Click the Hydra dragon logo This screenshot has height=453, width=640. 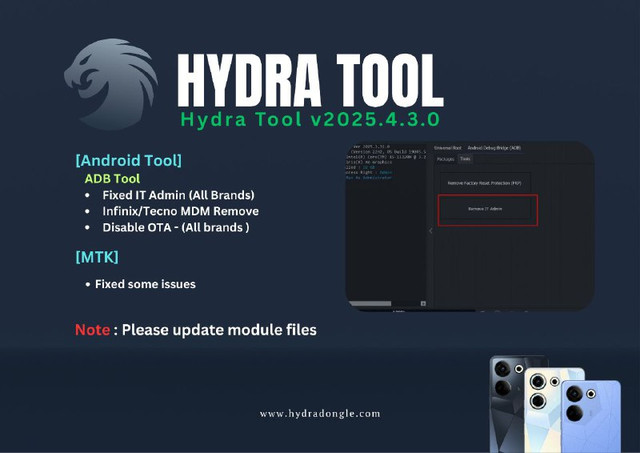tap(111, 84)
